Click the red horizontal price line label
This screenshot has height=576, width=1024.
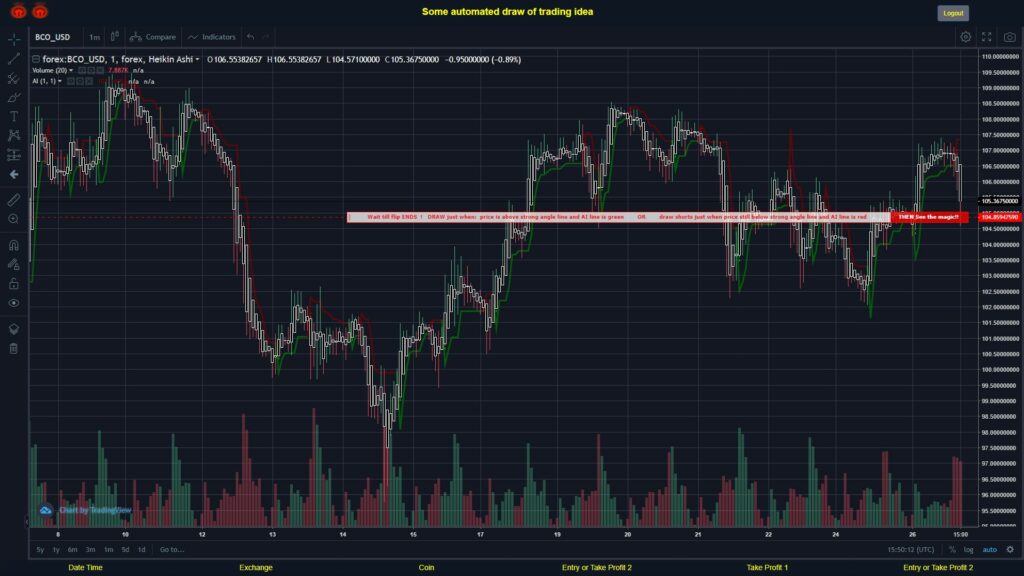[x=1000, y=217]
